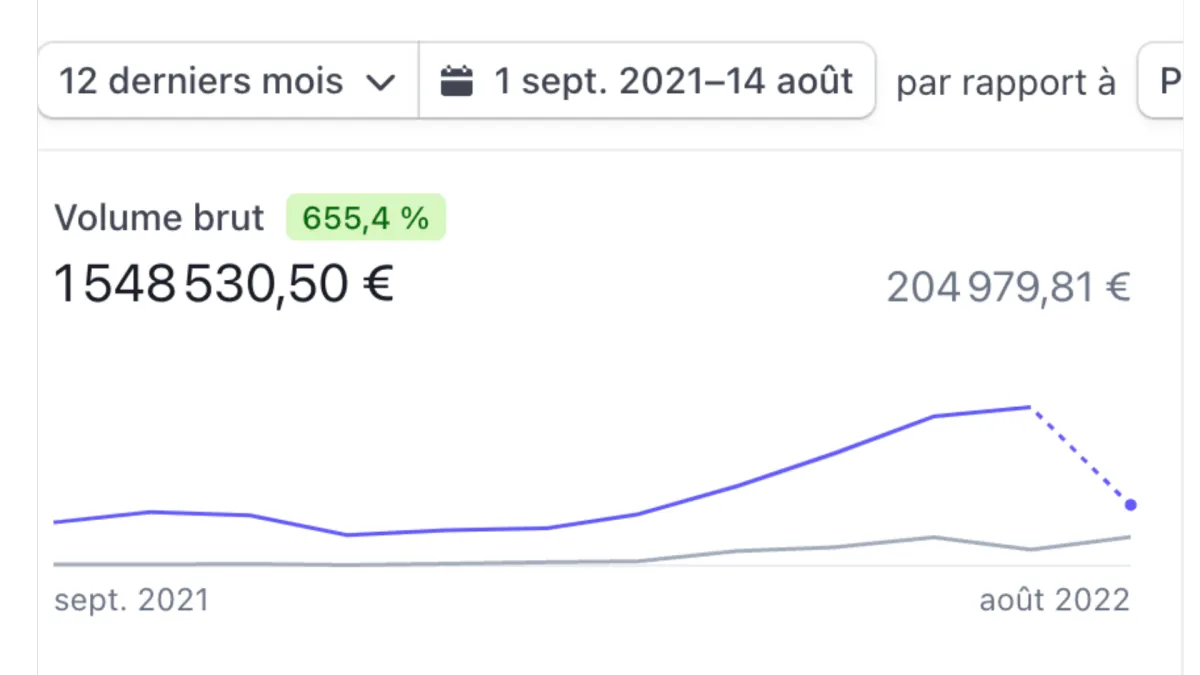Click the lowest dip of the purple line
Screen dimensions: 1200x675
(346, 535)
